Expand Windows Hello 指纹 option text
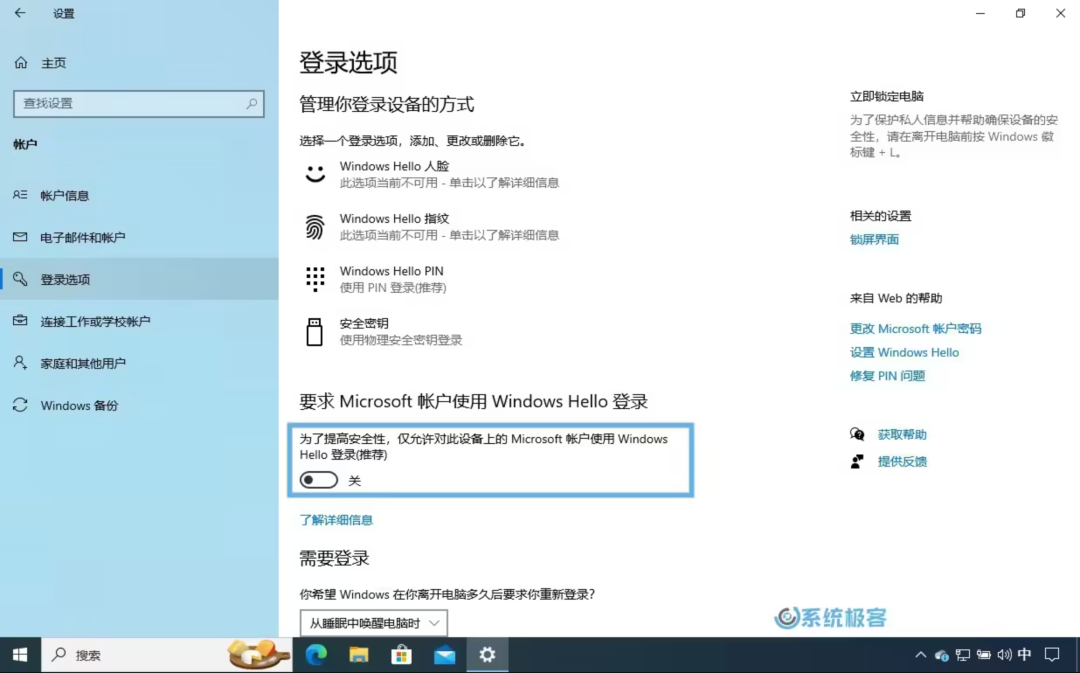The image size is (1080, 673). 449,227
